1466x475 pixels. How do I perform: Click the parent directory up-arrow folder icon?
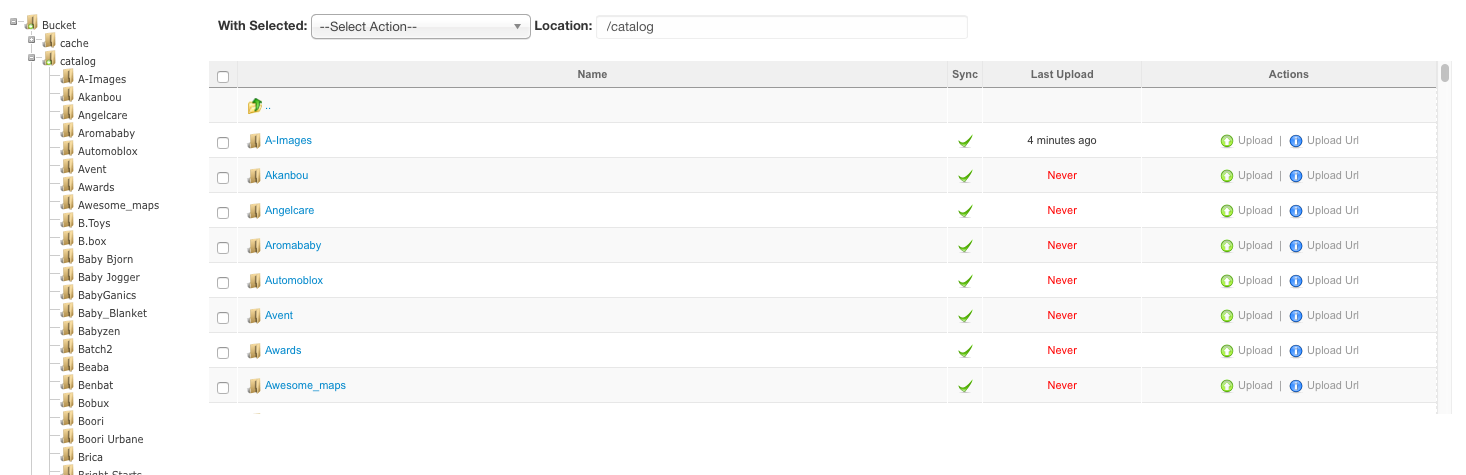tap(254, 106)
